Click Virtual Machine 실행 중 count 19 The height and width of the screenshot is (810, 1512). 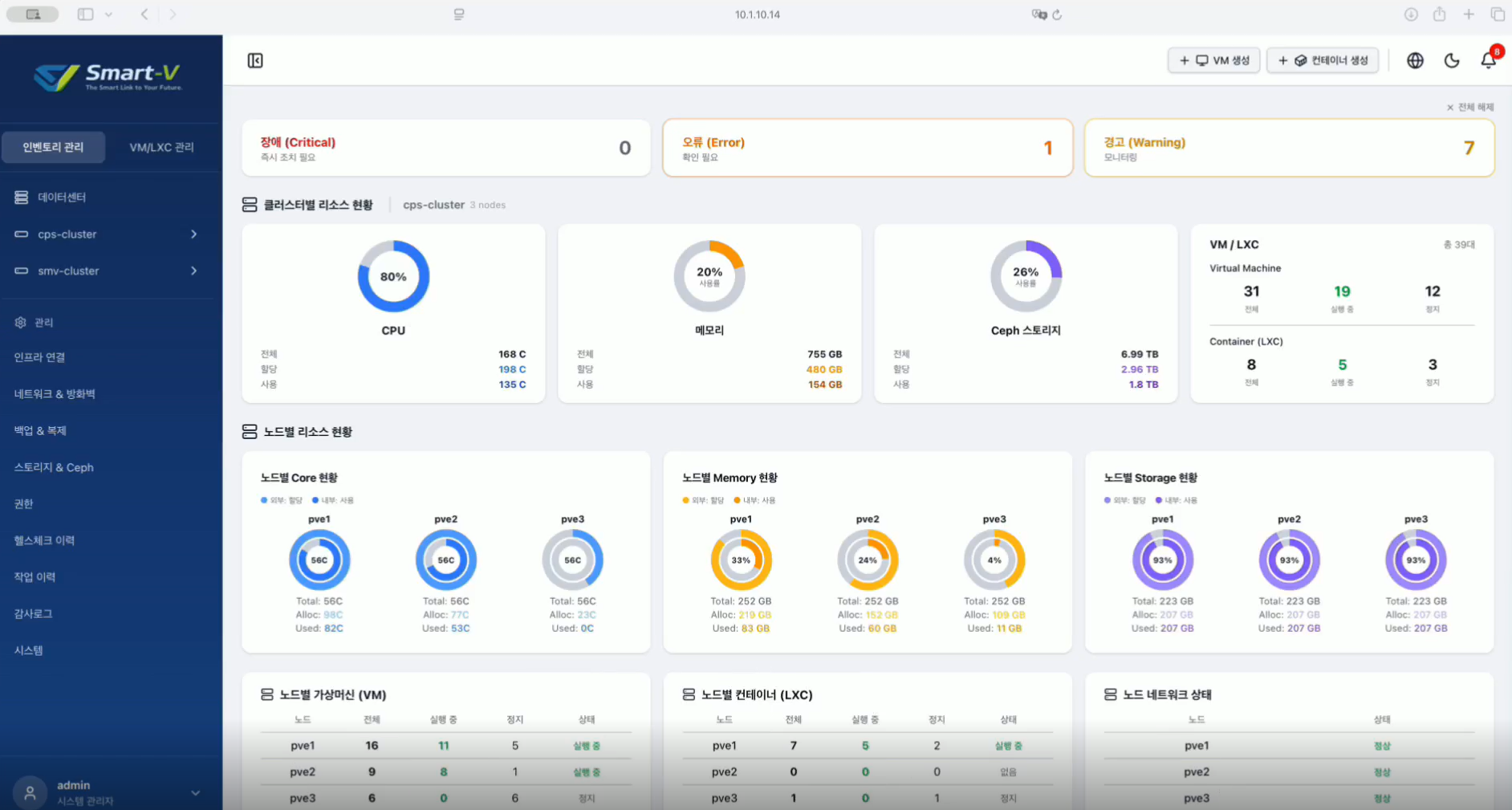point(1342,291)
